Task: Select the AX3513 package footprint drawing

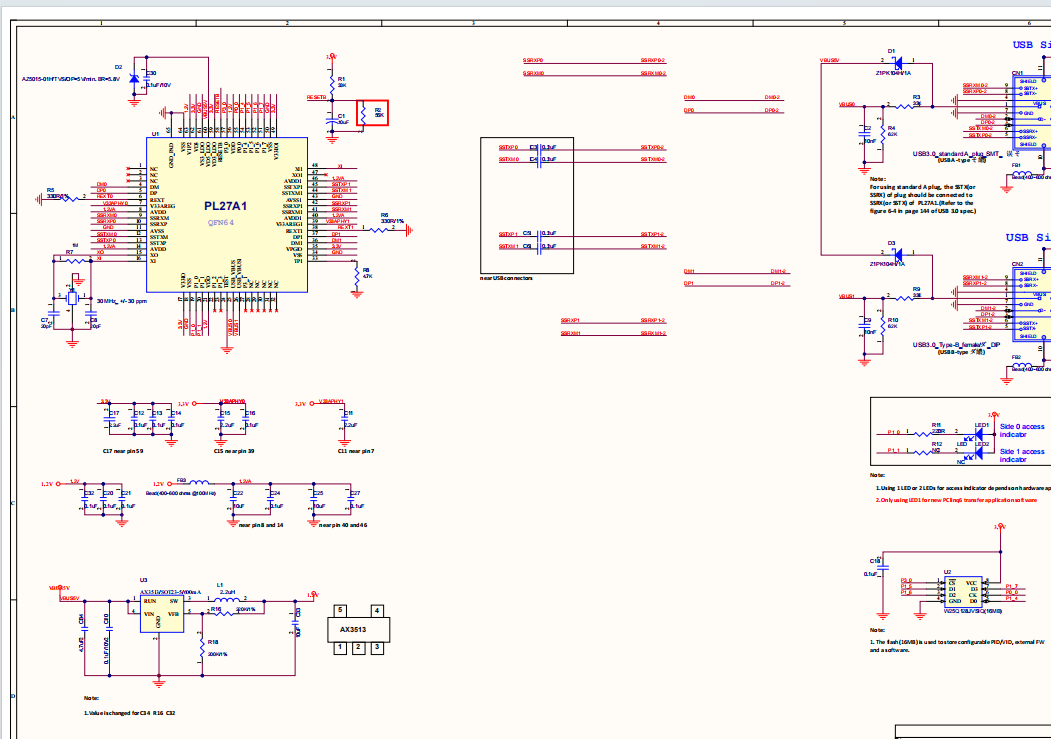Action: pos(359,628)
